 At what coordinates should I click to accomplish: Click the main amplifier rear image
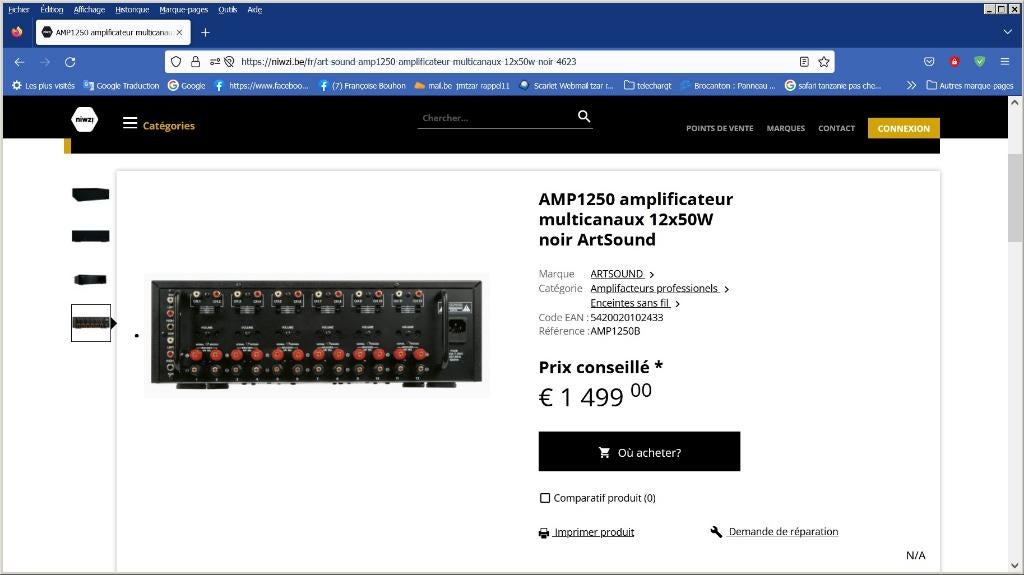[317, 335]
